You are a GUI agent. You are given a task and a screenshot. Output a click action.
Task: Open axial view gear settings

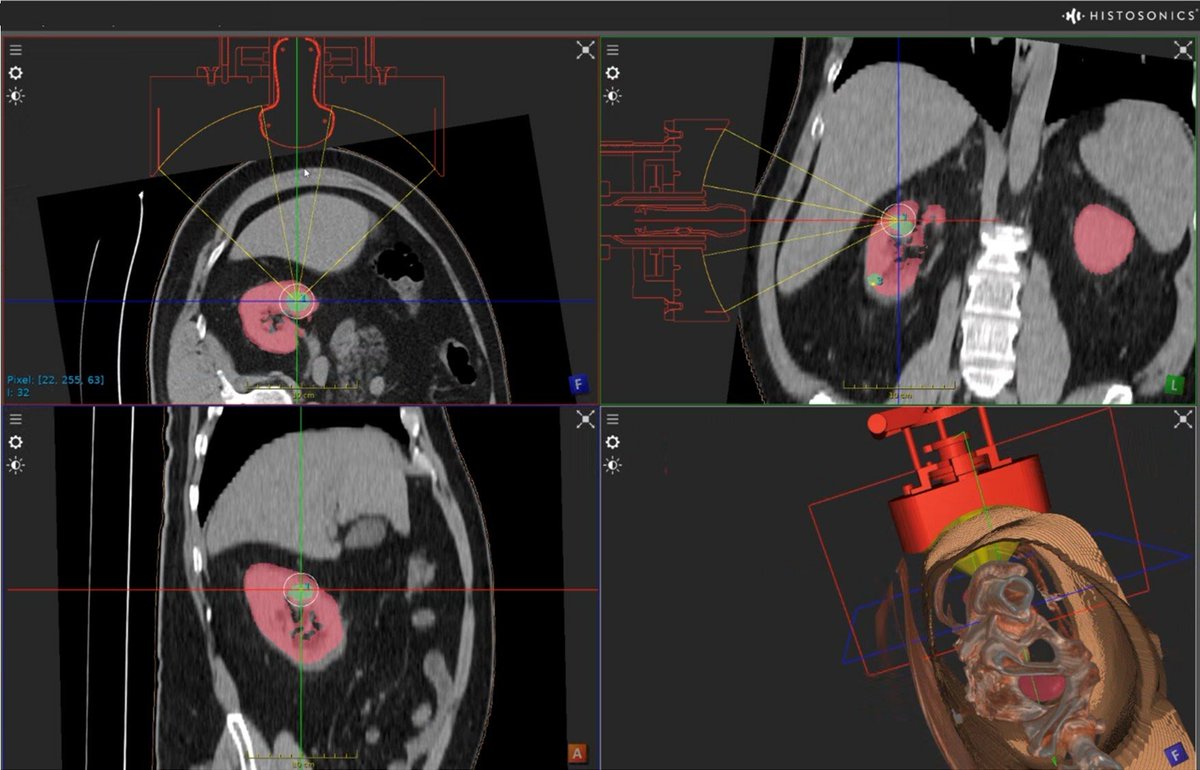(16, 73)
